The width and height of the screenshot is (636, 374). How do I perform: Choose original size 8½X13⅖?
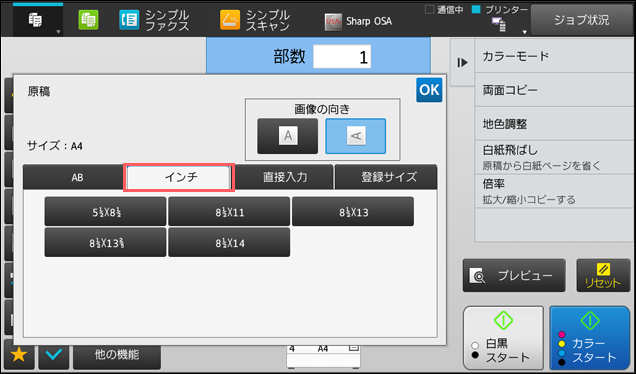click(105, 242)
